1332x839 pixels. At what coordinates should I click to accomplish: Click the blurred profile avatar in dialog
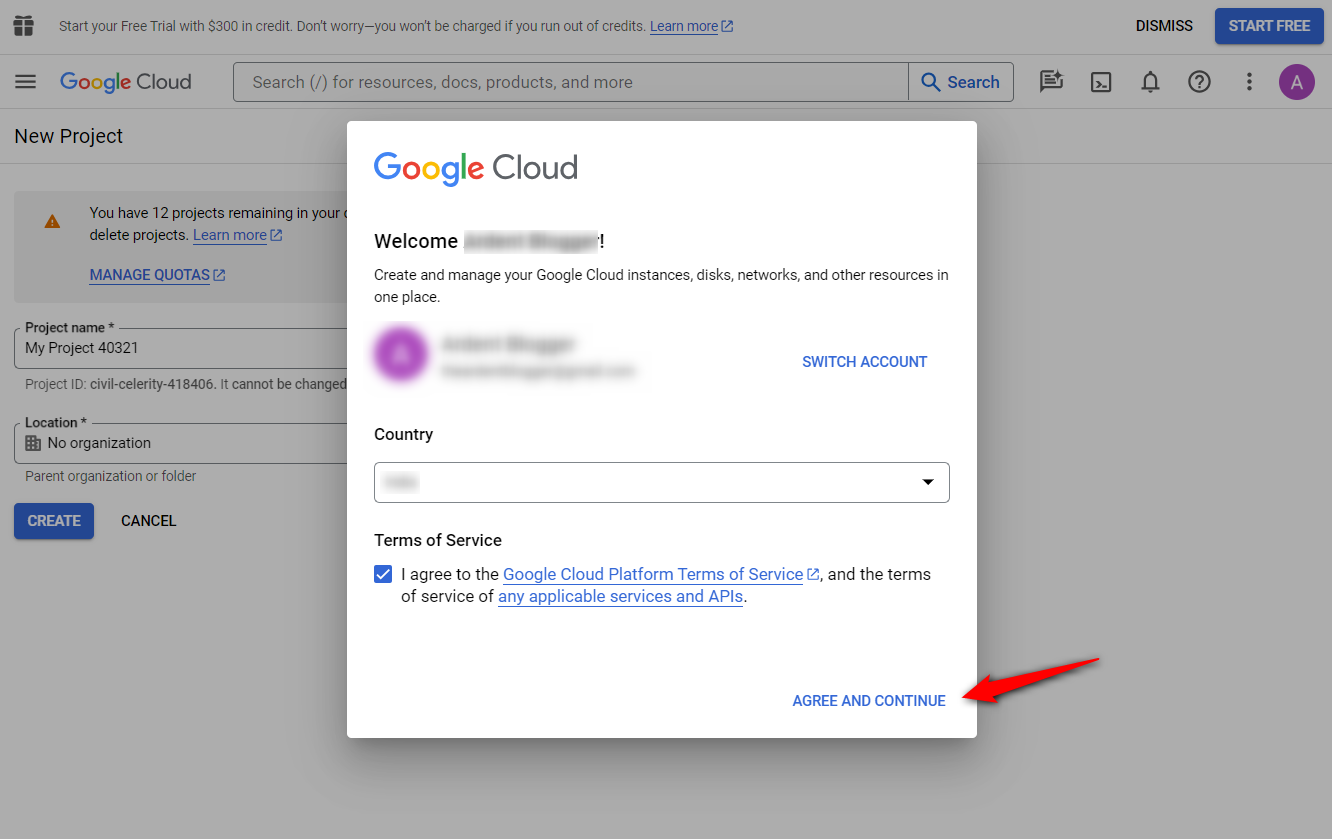pyautogui.click(x=400, y=353)
